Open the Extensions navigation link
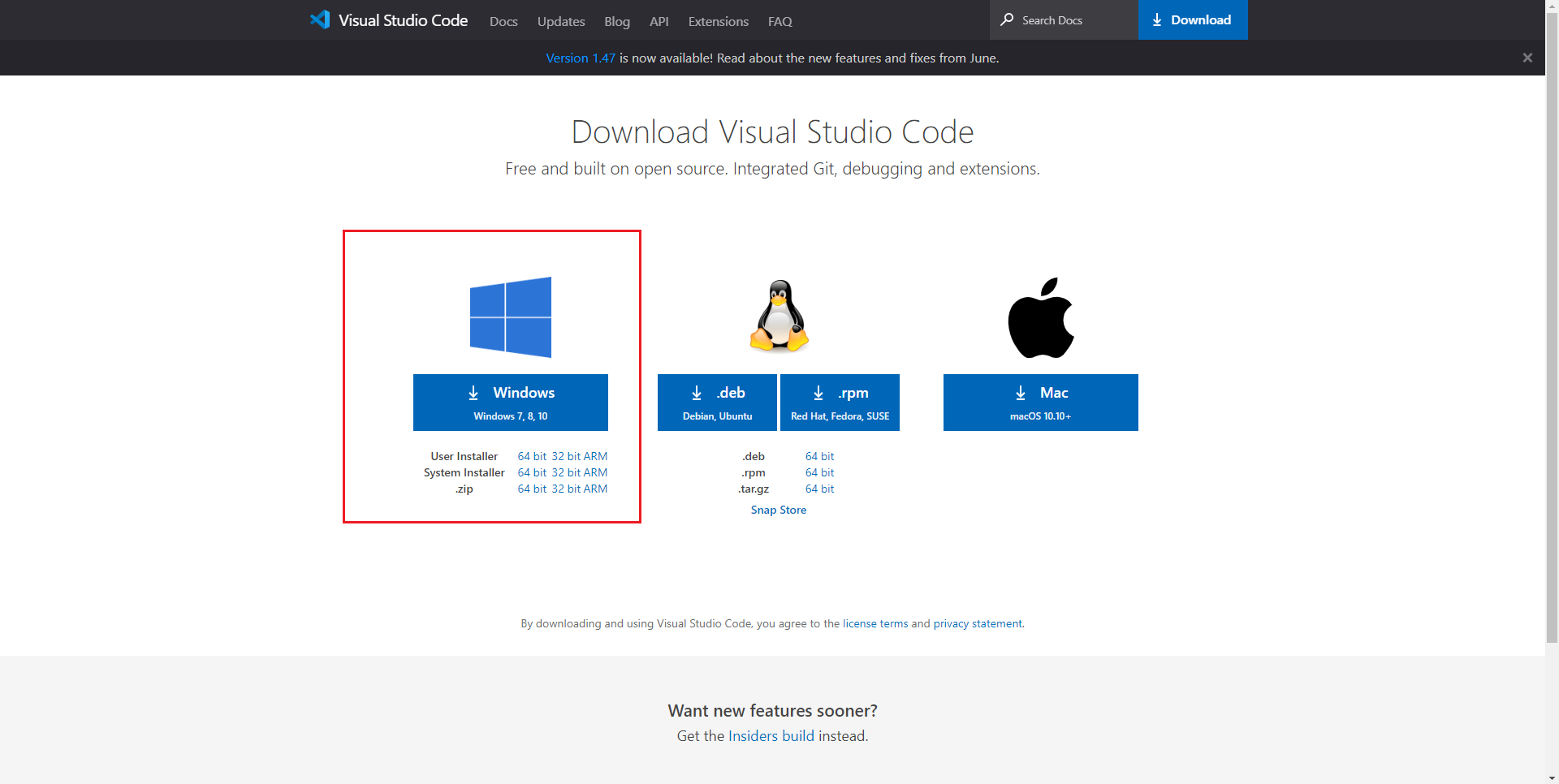 [x=718, y=21]
